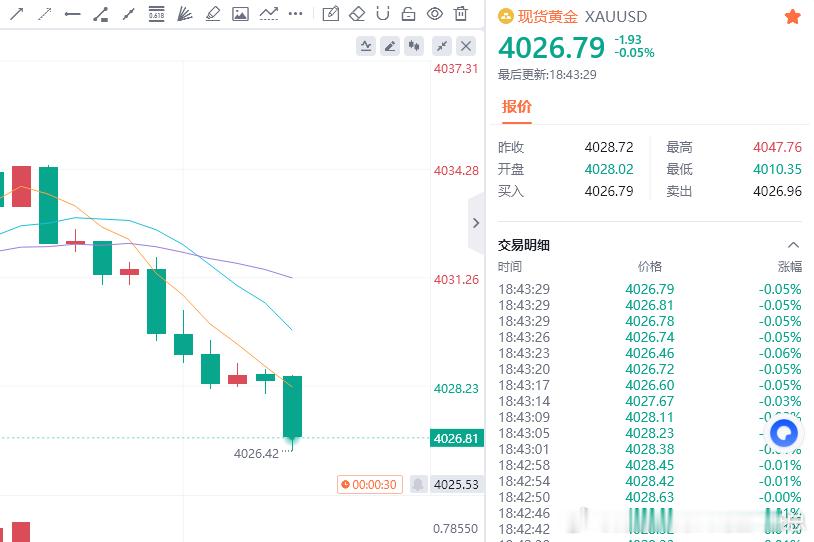Viewport: 814px width, 542px height.
Task: Close the chart panel
Action: tap(466, 46)
